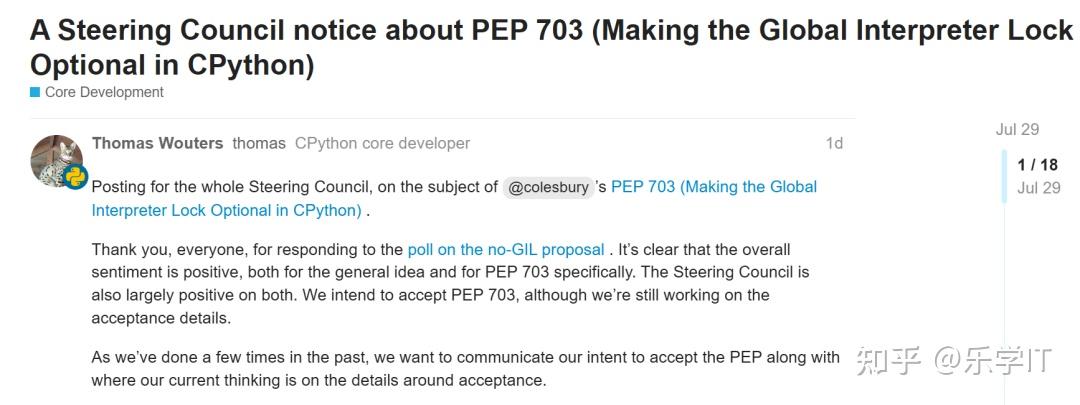This screenshot has height=405, width=1080.
Task: Open the @colesbury mention
Action: (x=548, y=187)
